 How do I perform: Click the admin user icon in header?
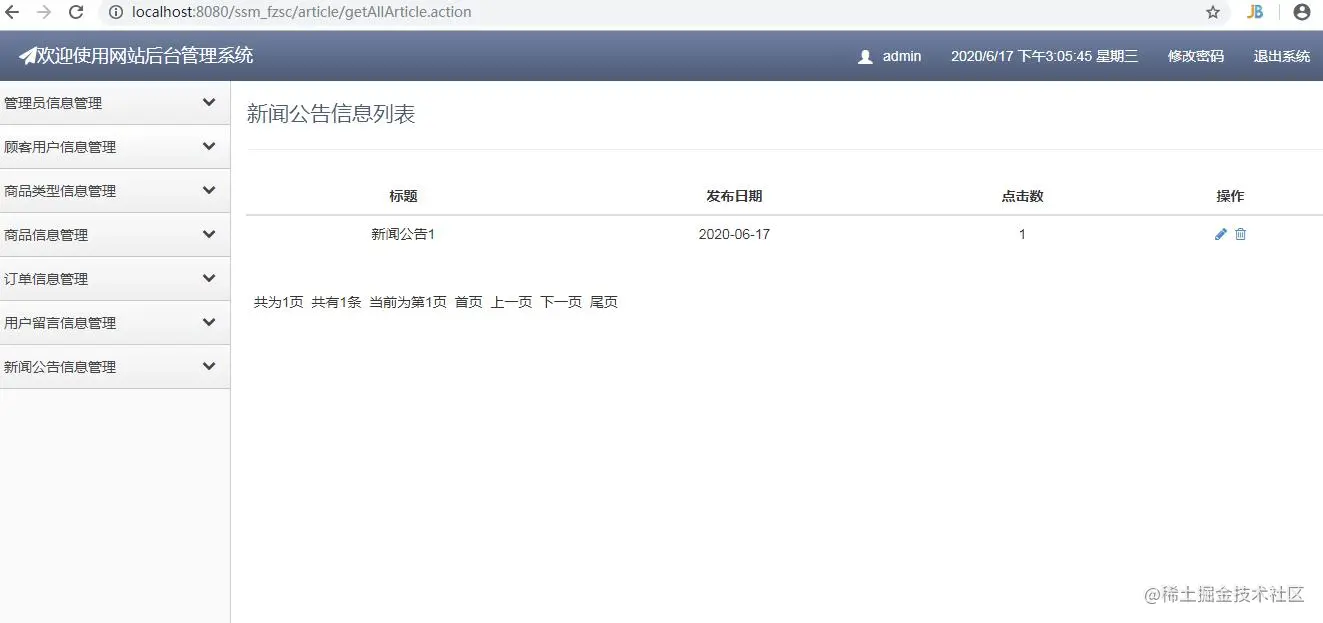click(866, 57)
